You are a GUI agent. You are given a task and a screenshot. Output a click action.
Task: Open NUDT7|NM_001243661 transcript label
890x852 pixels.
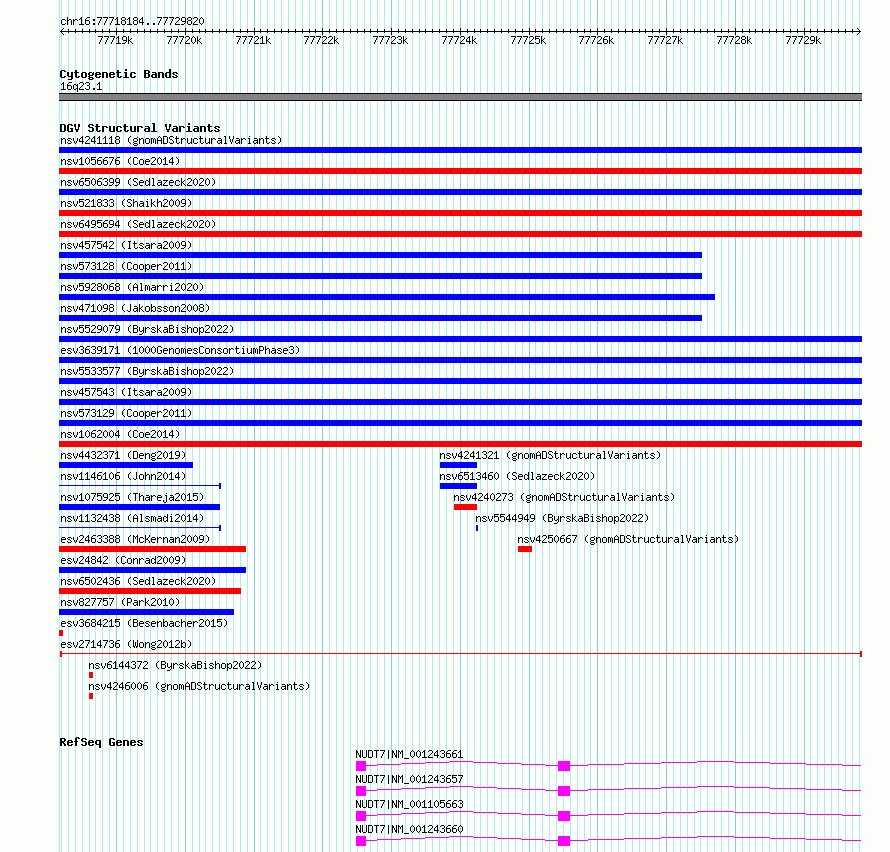tap(409, 754)
